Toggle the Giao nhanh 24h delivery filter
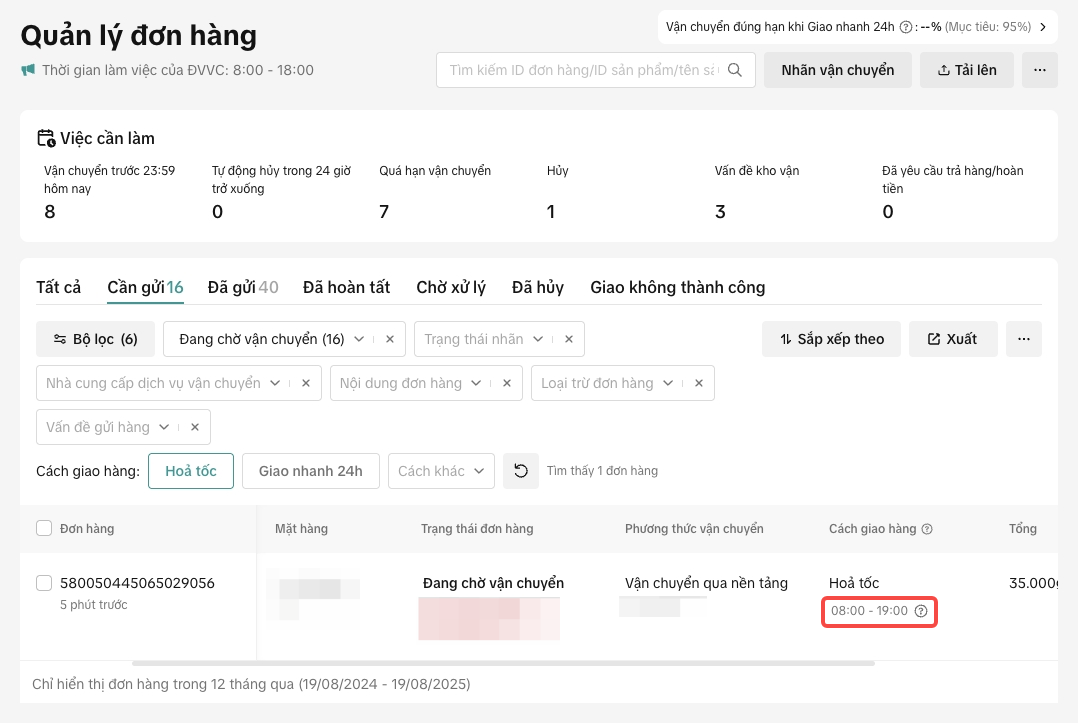 click(310, 471)
